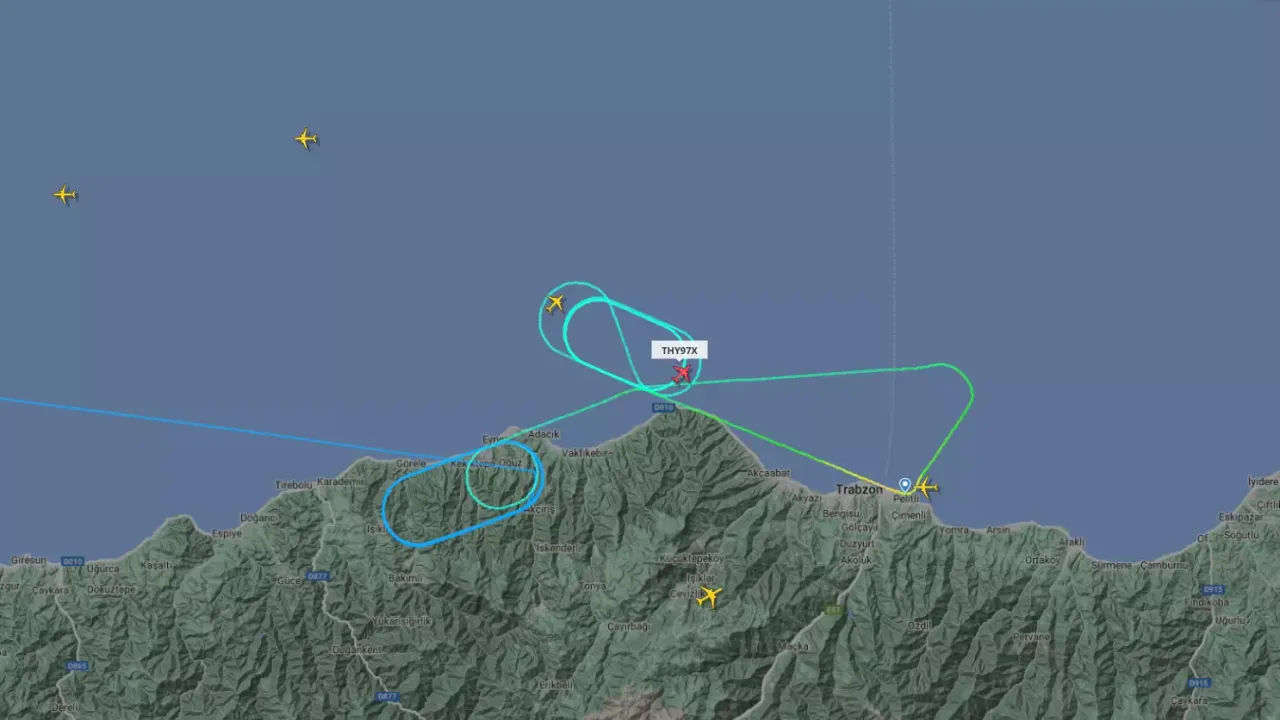The height and width of the screenshot is (720, 1280).
Task: Click the Tirebolu town label
Action: pos(294,485)
